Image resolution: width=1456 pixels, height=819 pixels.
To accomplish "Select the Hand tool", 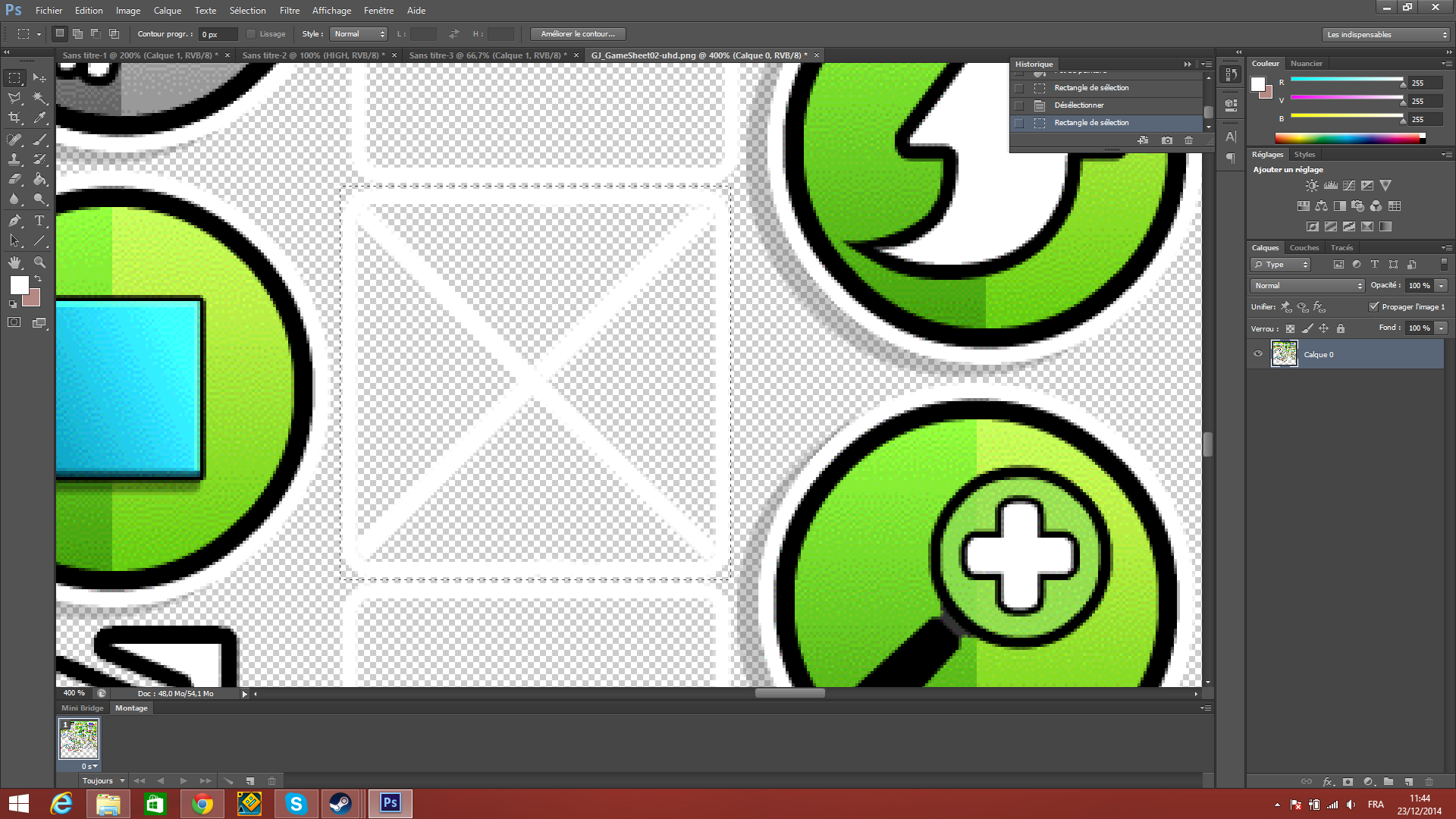I will [14, 262].
